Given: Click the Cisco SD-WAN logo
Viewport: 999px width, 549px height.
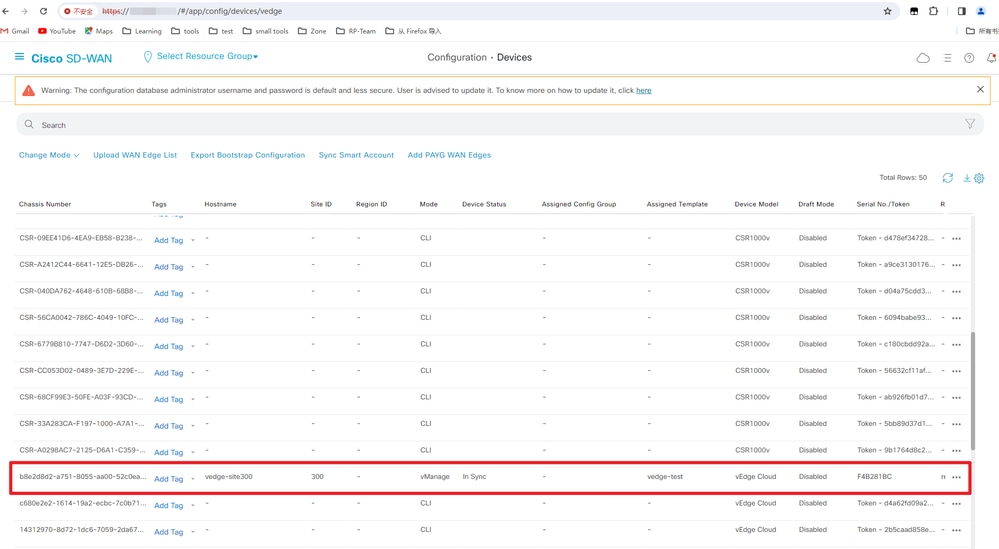Looking at the screenshot, I should tap(71, 59).
